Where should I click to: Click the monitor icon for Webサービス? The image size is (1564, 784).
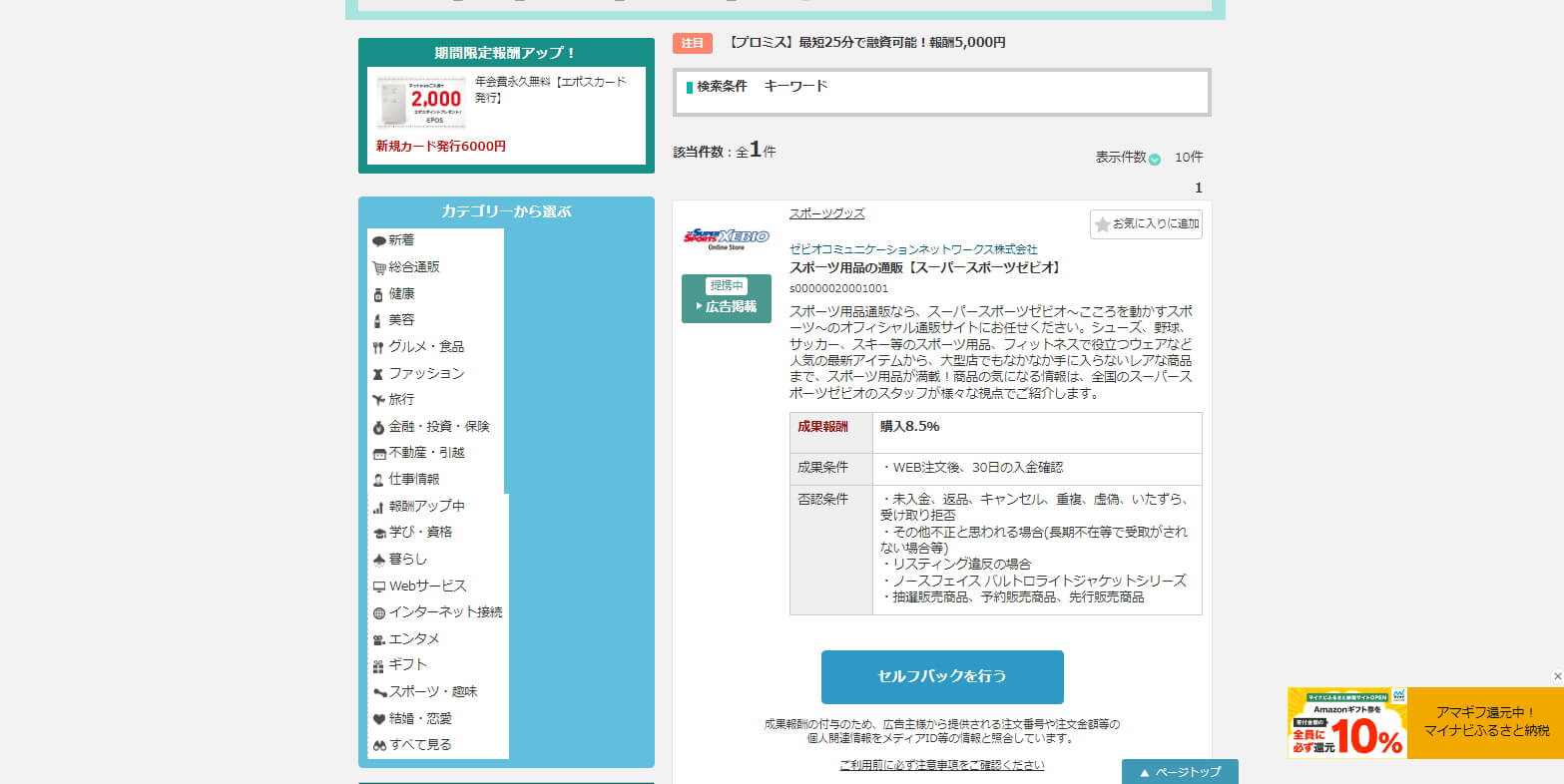click(x=378, y=587)
